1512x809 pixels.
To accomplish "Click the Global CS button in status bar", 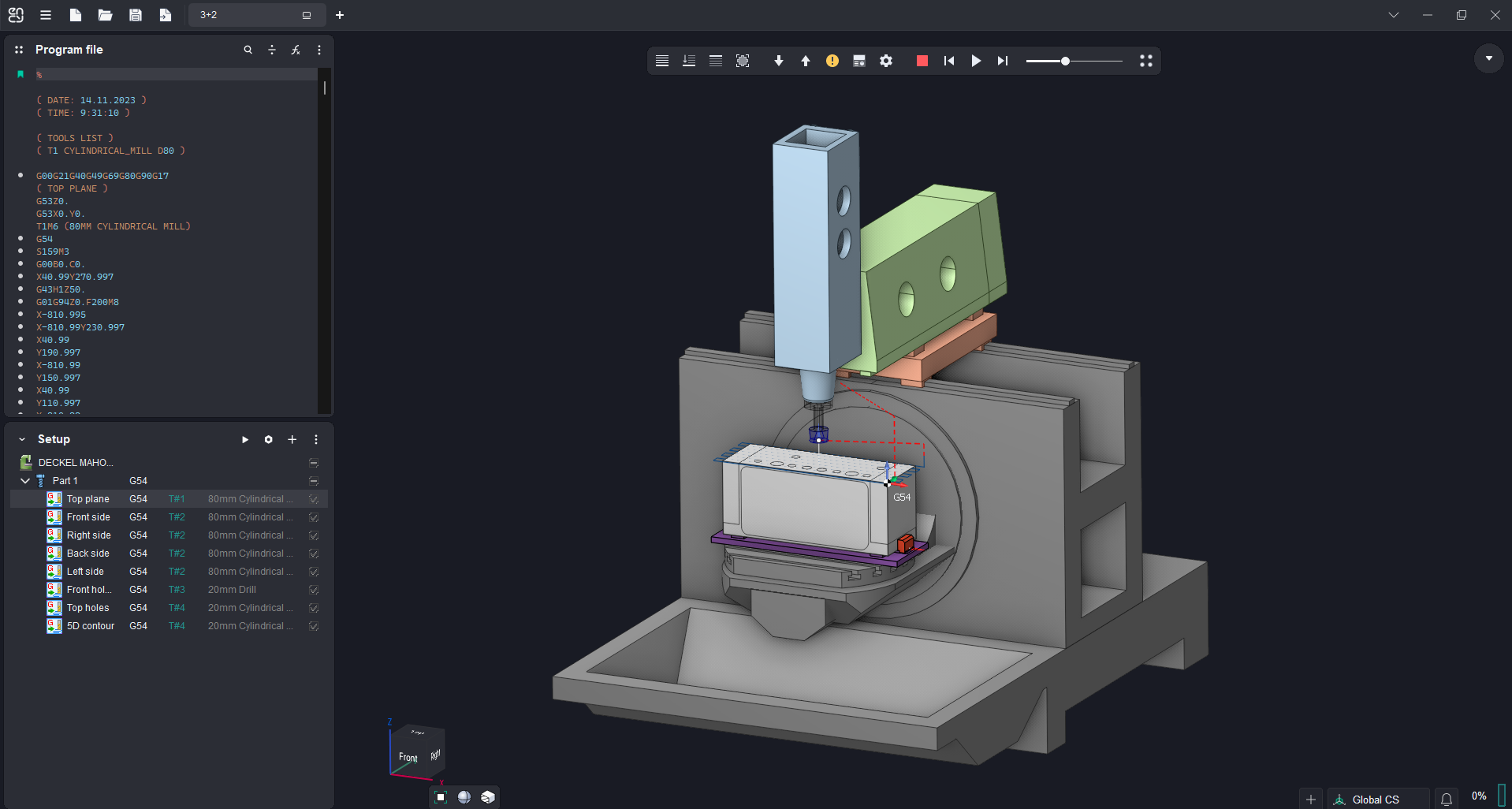I will 1376,799.
